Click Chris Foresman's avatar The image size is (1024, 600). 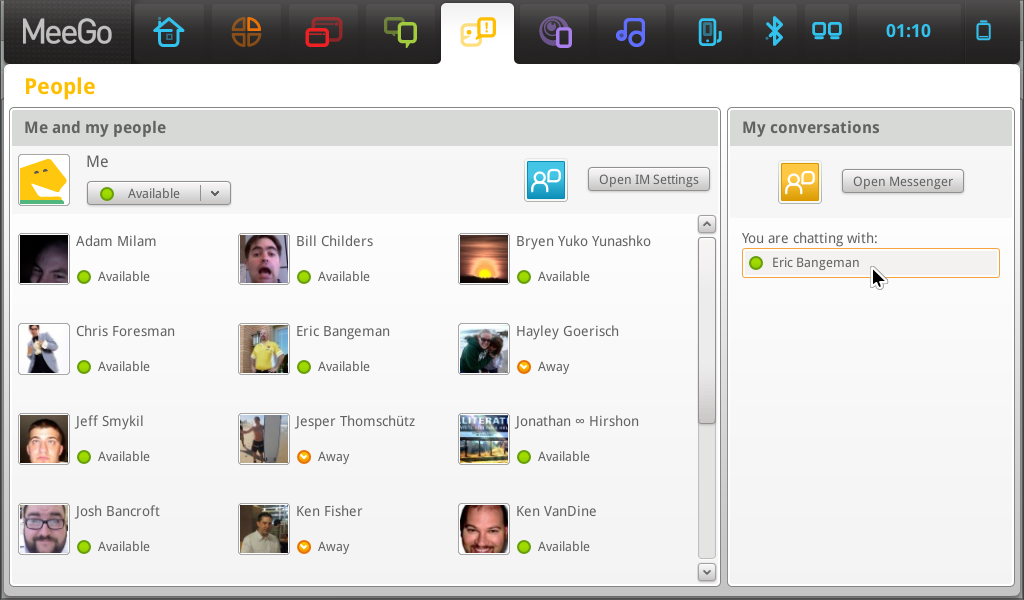44,349
